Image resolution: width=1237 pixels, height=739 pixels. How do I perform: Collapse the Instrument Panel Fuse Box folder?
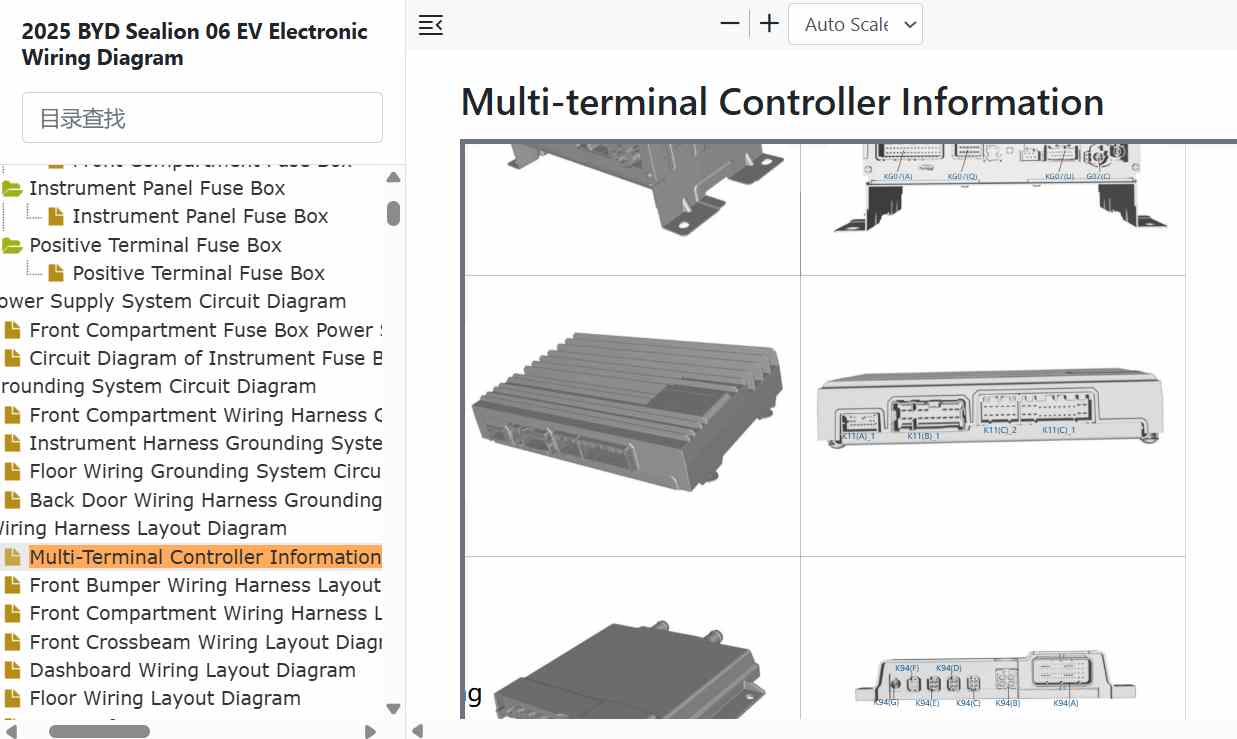pyautogui.click(x=13, y=188)
